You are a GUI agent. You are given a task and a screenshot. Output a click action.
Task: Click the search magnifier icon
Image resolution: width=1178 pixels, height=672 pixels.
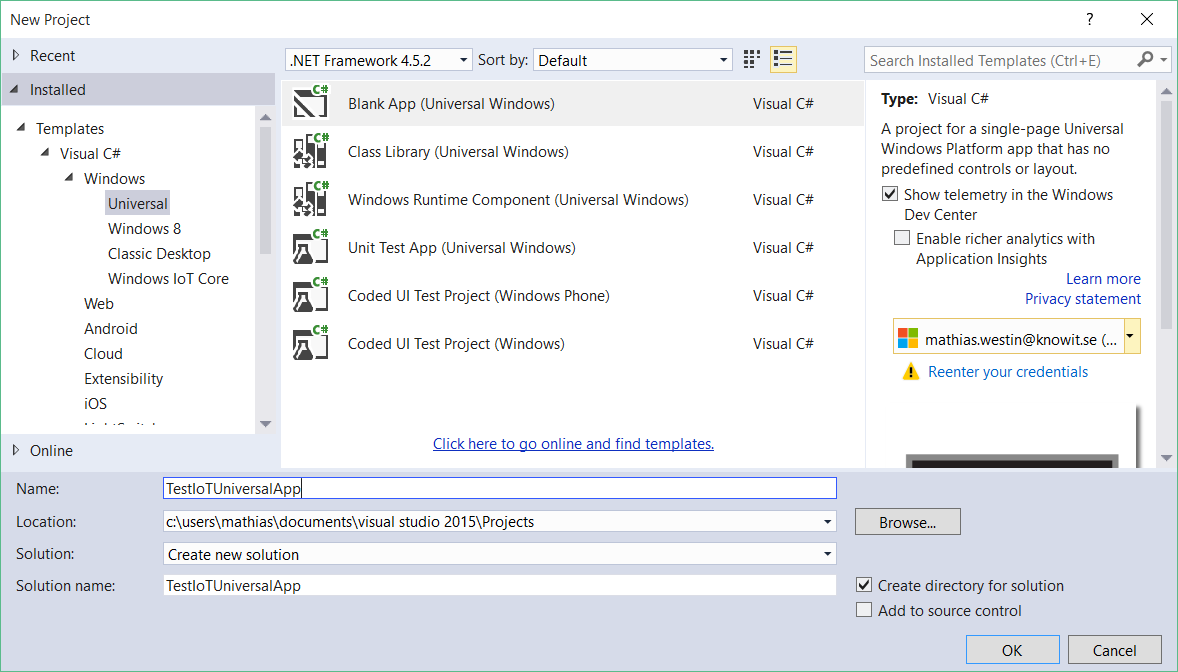(1145, 59)
